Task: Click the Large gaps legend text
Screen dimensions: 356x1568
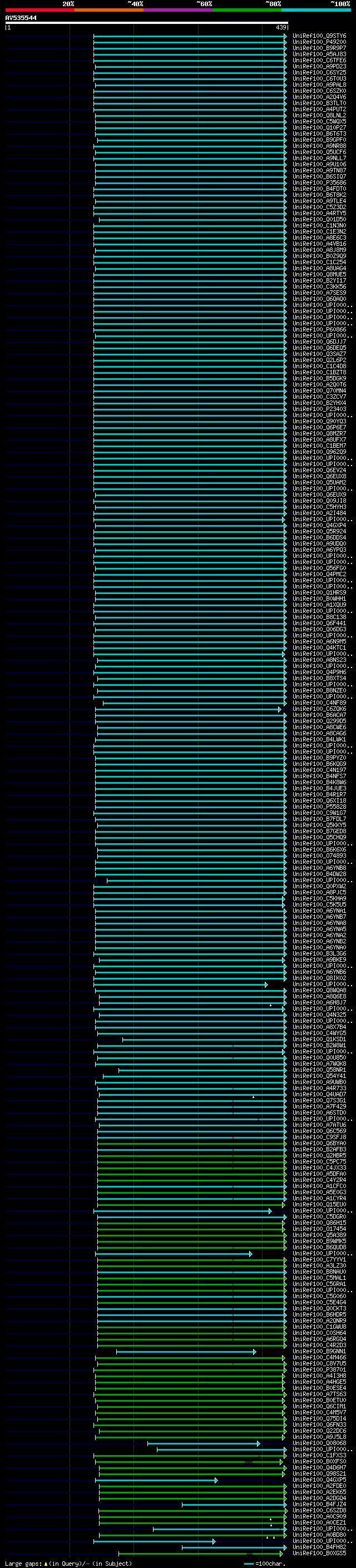Action: (x=68, y=1564)
